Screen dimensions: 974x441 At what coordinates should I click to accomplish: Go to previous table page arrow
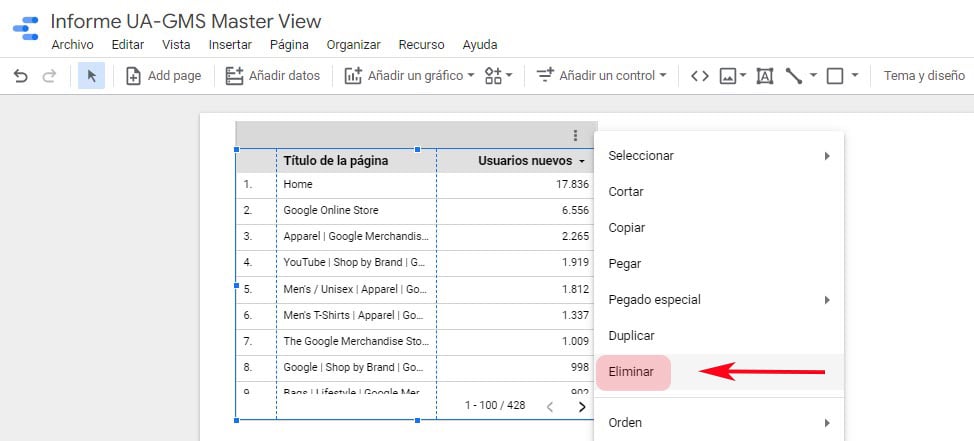tap(550, 407)
